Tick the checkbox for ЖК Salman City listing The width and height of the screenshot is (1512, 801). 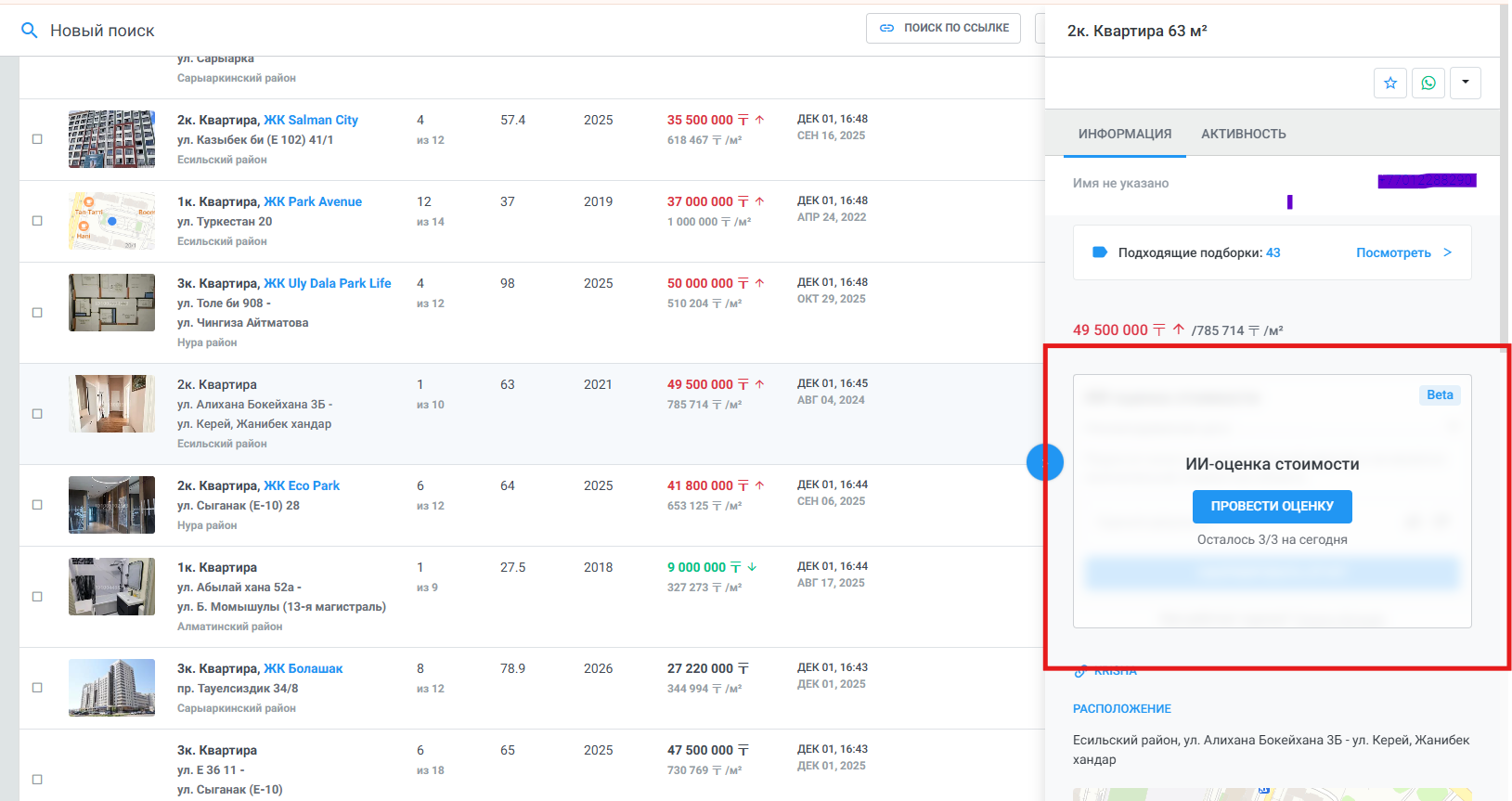point(37,139)
